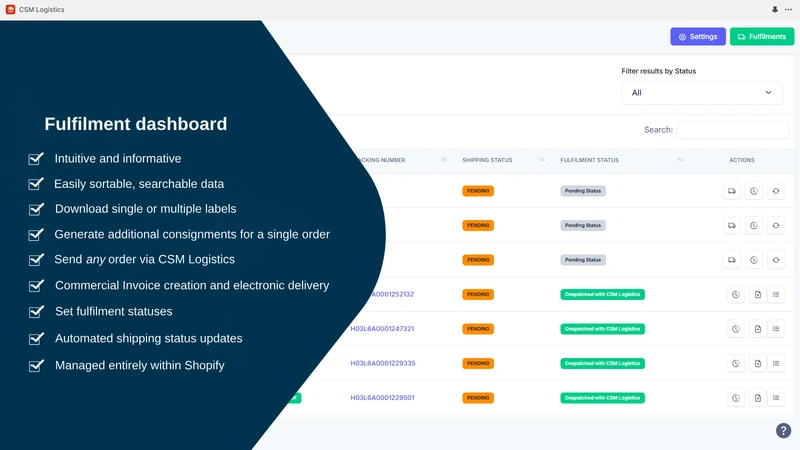Click clock icon in row ending 0001252132
The width and height of the screenshot is (800, 450).
coord(736,294)
